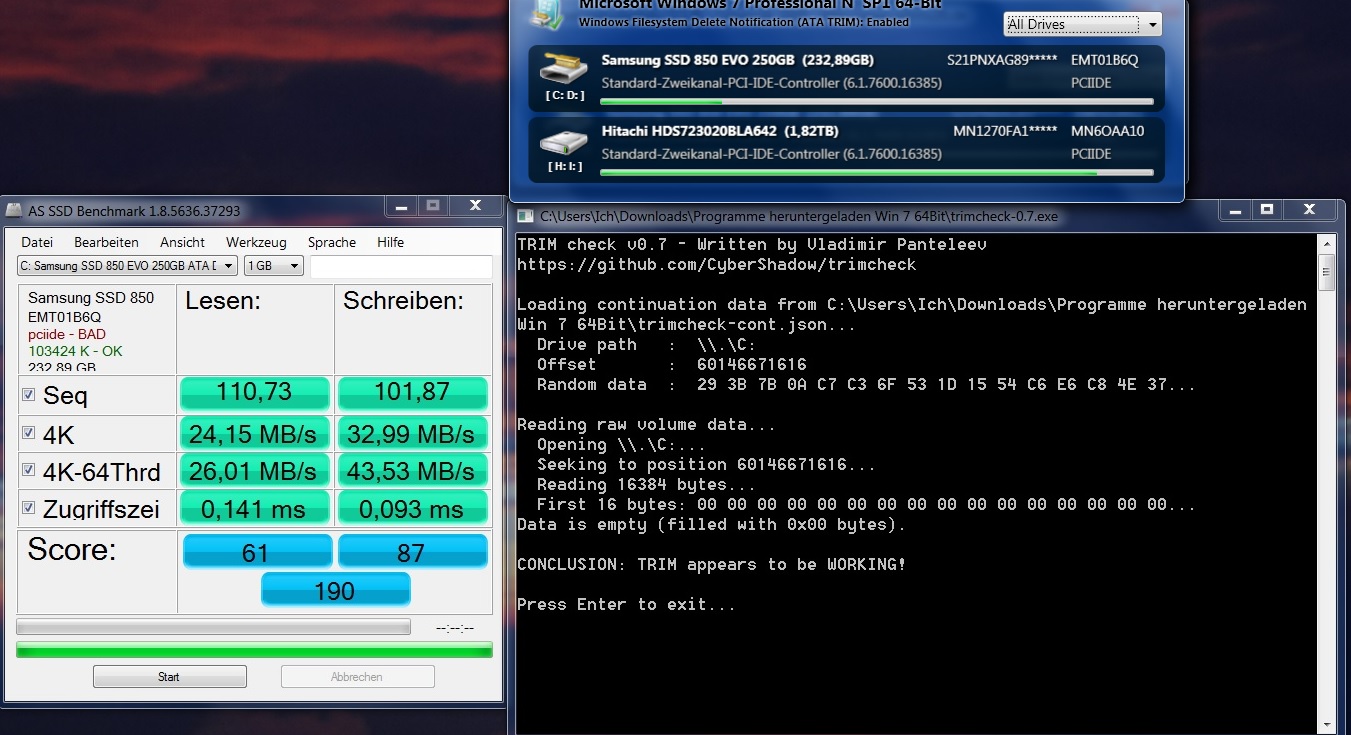Click 'Data is empty (filled with 0x00 bytes)' line
1351x735 pixels.
coord(711,525)
